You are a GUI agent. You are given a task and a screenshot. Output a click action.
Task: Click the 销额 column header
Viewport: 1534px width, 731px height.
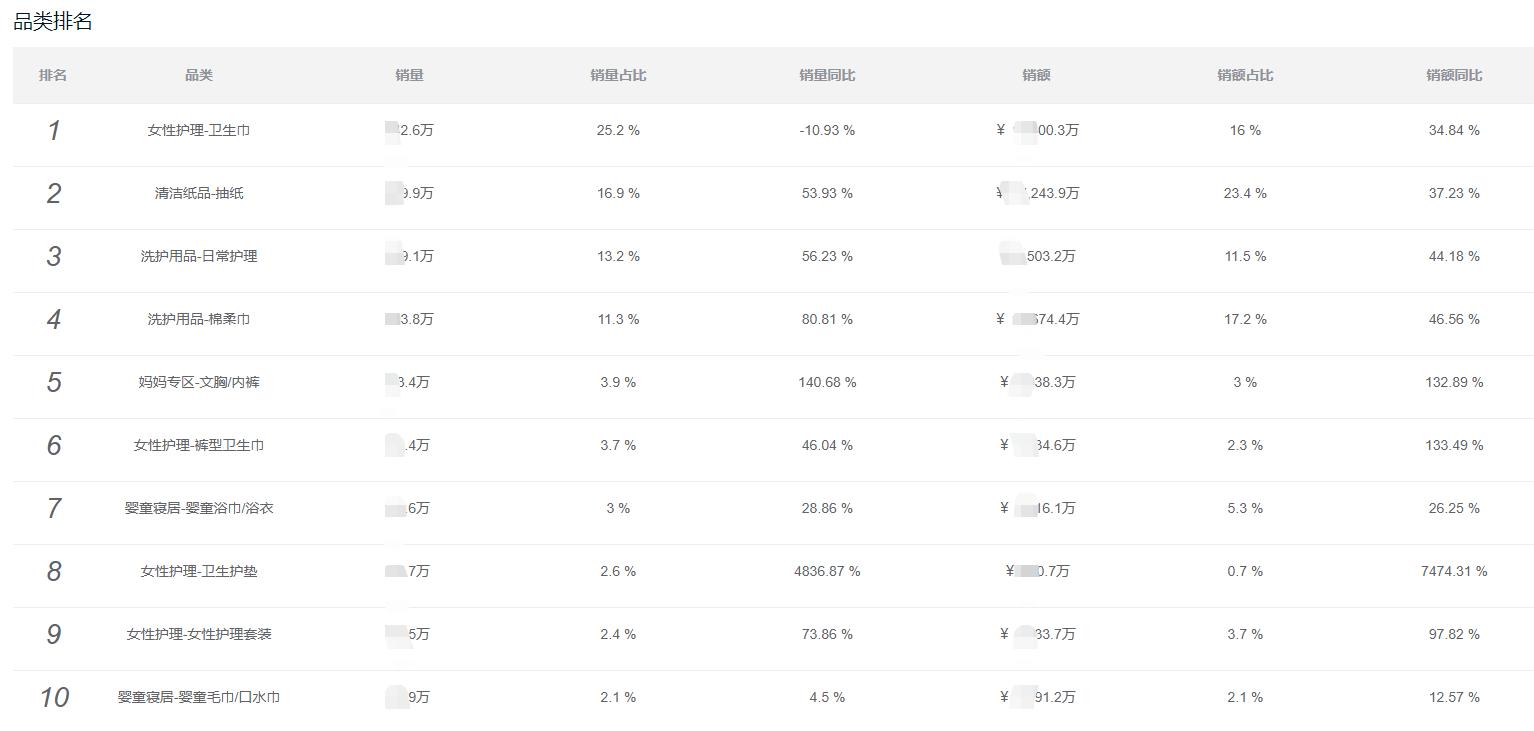[x=1036, y=75]
